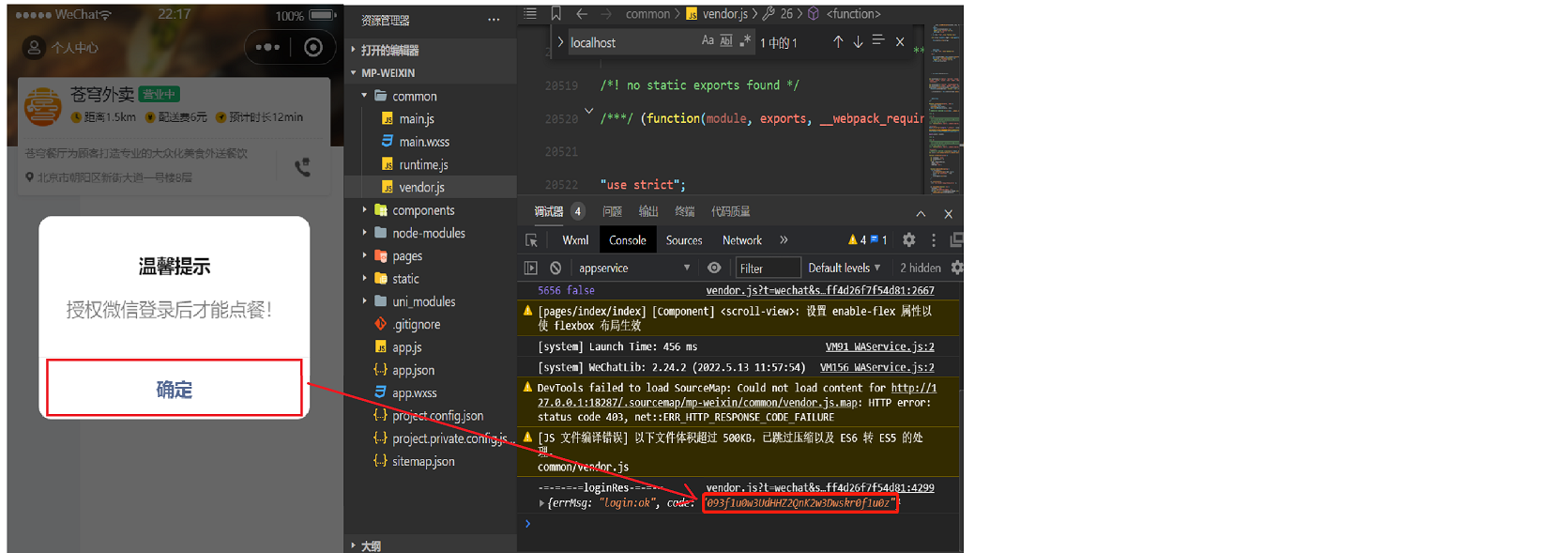Click the 确定 confirm button in dialog
Viewport: 1568px width, 553px height.
click(175, 388)
